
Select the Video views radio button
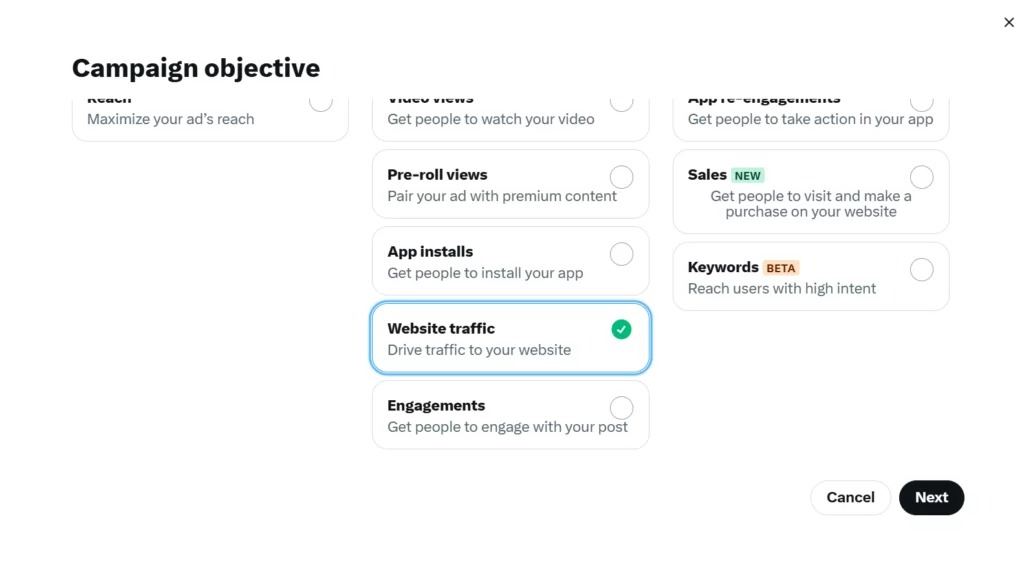[621, 101]
